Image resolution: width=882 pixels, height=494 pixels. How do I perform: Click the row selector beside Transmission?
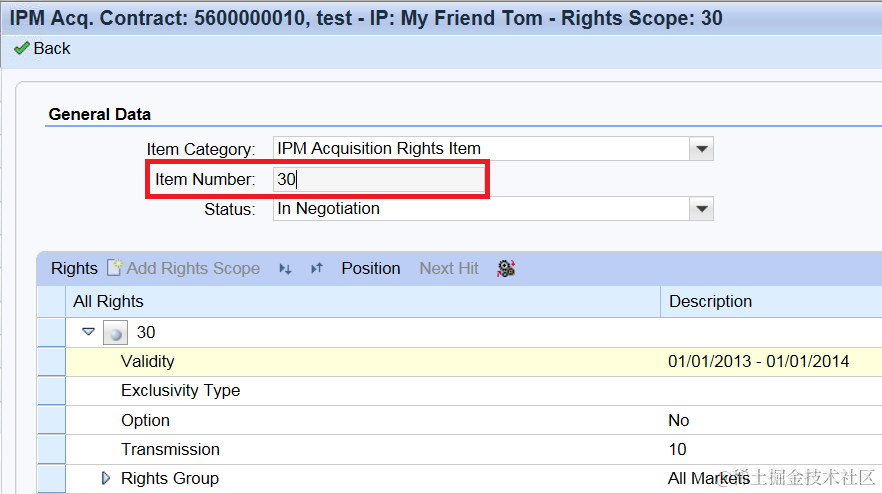(x=52, y=450)
